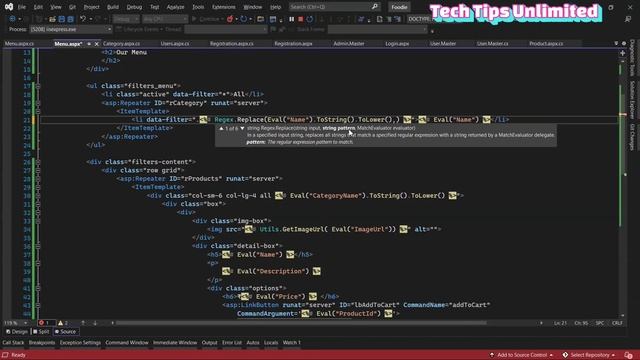This screenshot has width=640, height=360.
Task: Open the Call Stack panel tab
Action: point(13,343)
